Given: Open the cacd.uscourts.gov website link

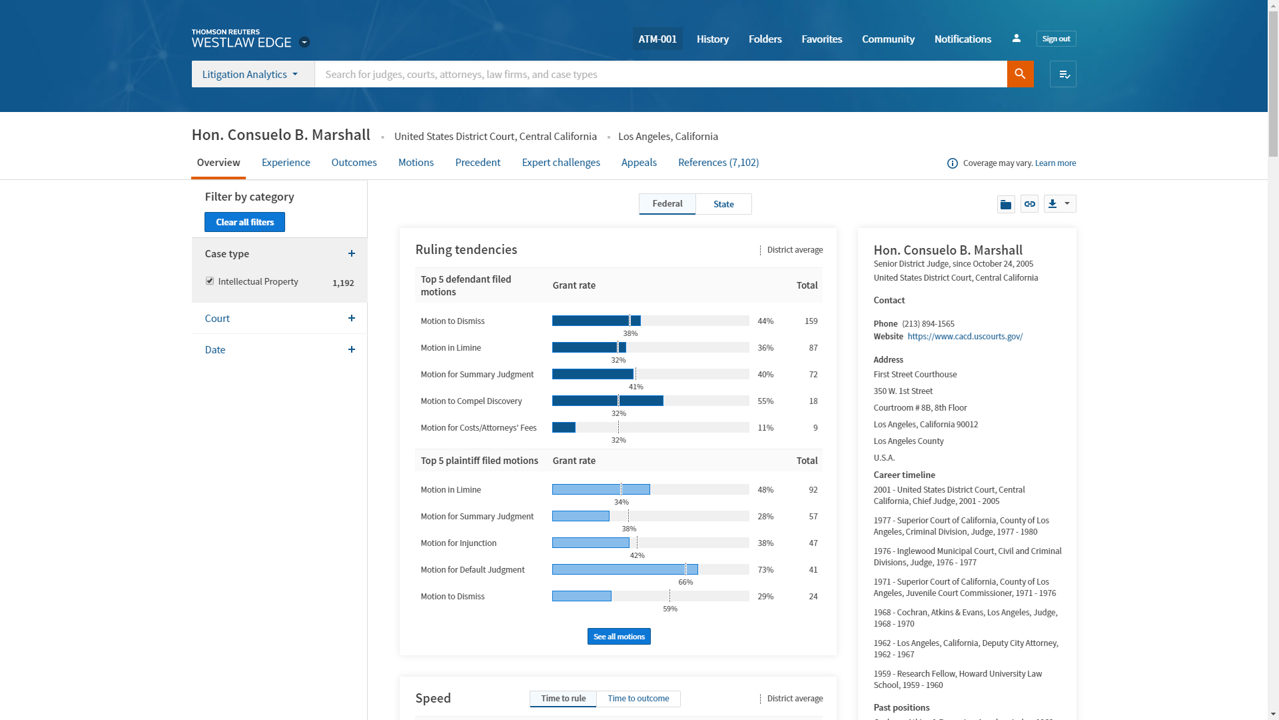Looking at the screenshot, I should pos(964,336).
